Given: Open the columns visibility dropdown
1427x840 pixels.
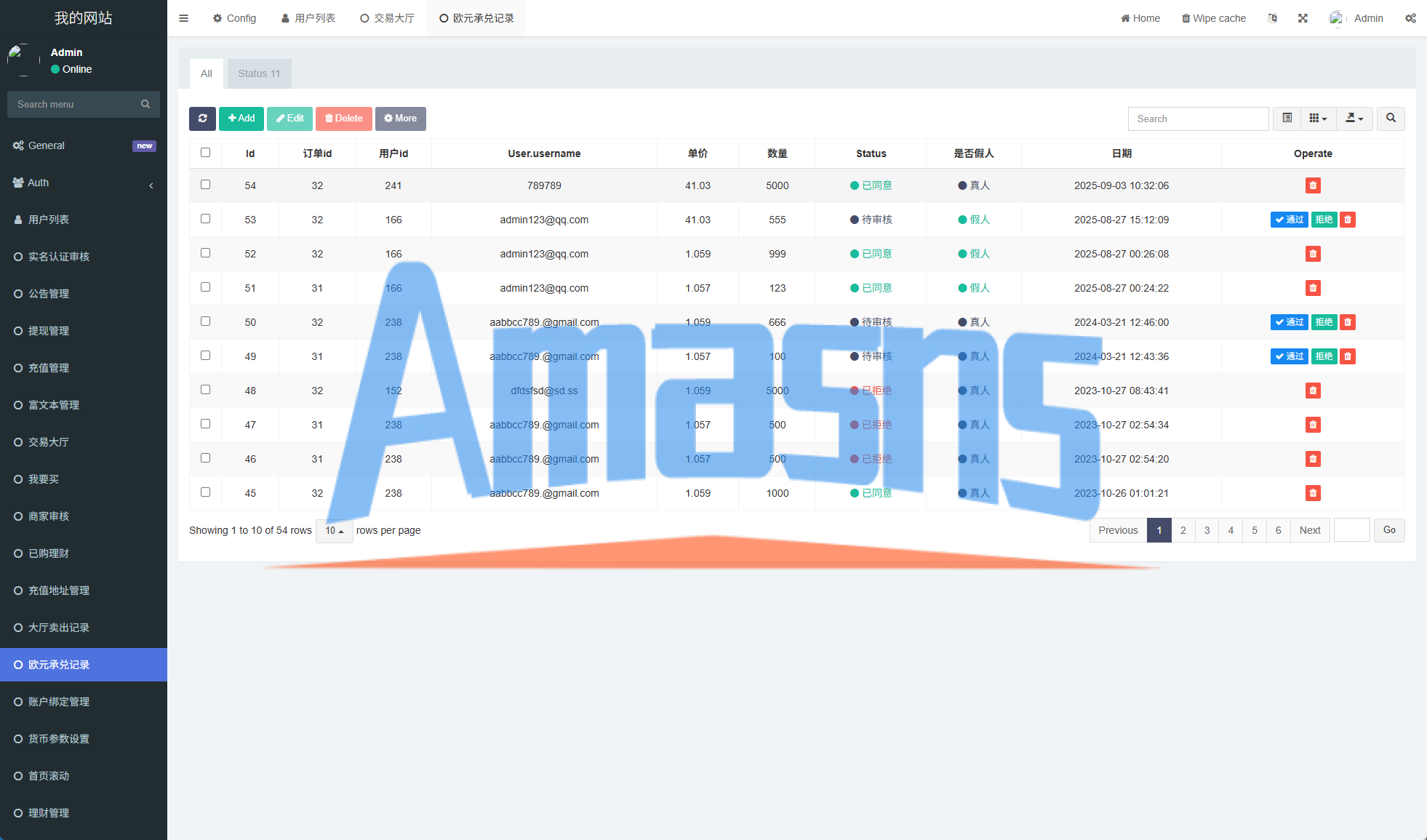Looking at the screenshot, I should [1318, 119].
